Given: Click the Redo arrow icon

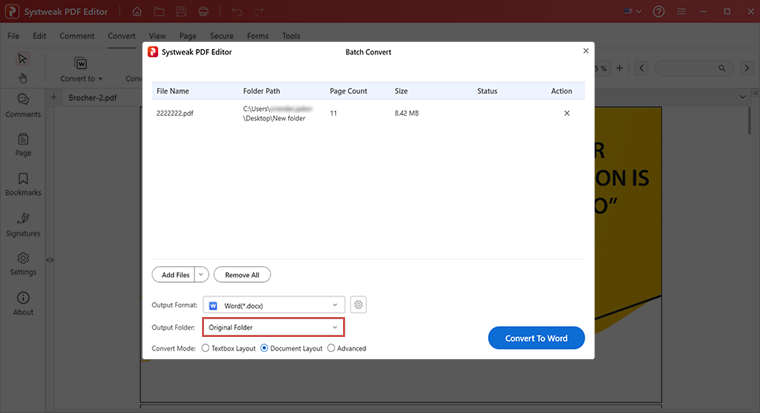Looking at the screenshot, I should 259,11.
